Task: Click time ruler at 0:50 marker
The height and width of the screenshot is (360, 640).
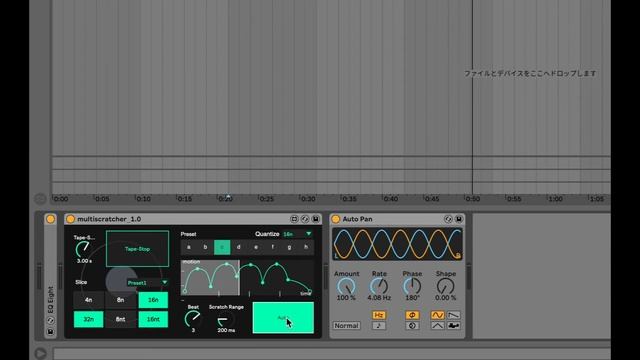Action: click(473, 199)
